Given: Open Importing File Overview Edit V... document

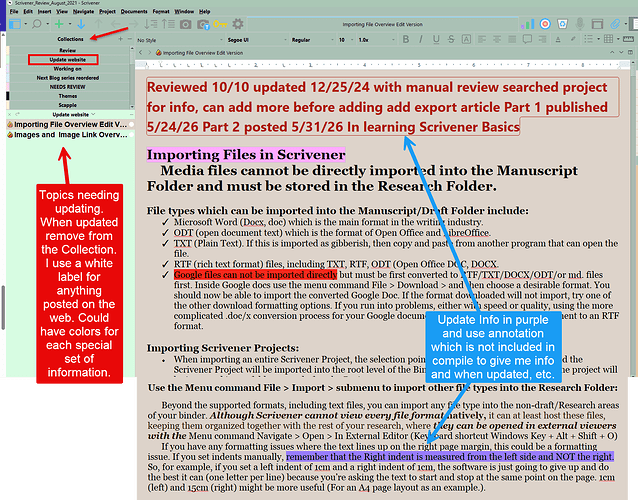Looking at the screenshot, I should [x=70, y=124].
